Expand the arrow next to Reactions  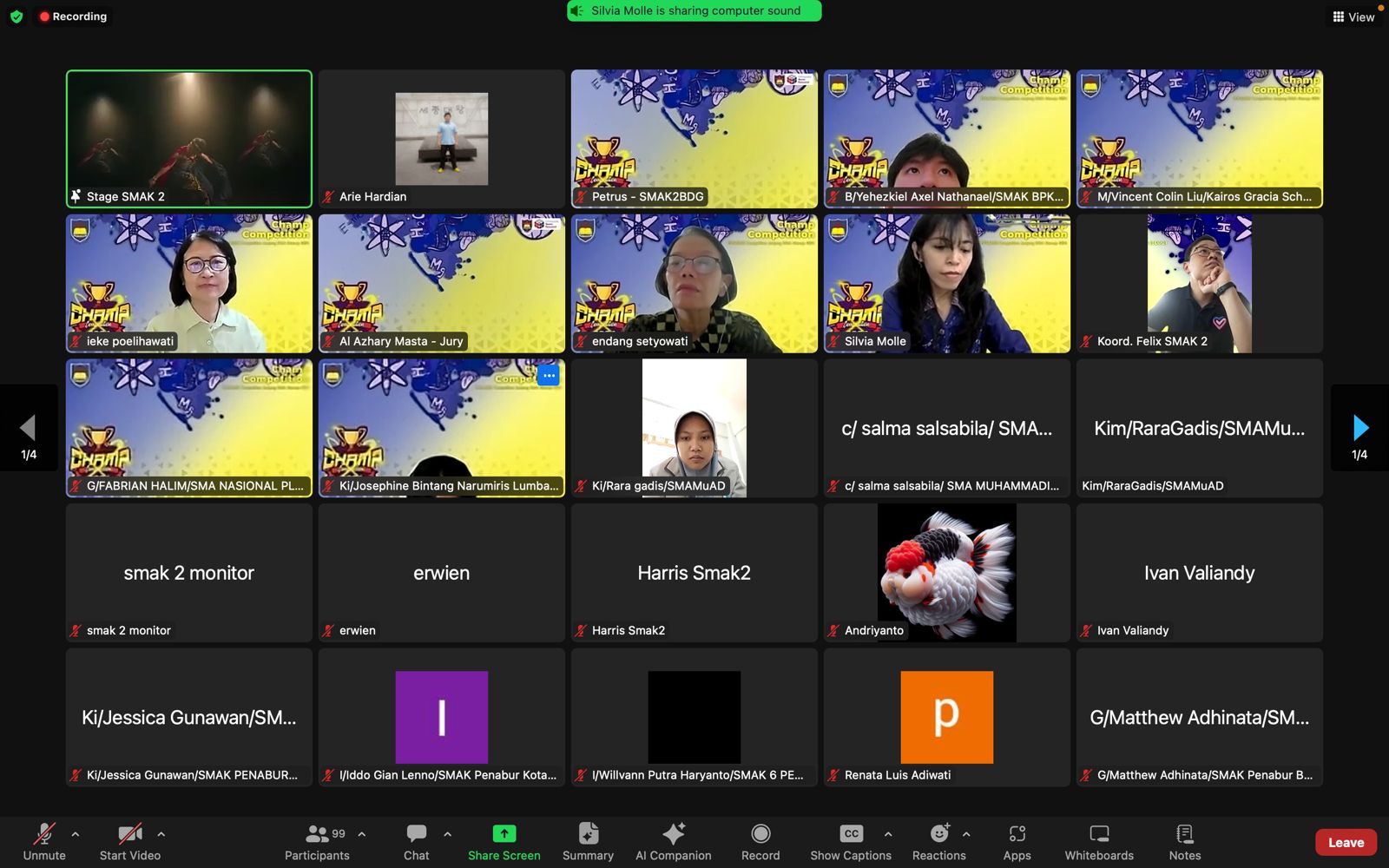click(966, 834)
